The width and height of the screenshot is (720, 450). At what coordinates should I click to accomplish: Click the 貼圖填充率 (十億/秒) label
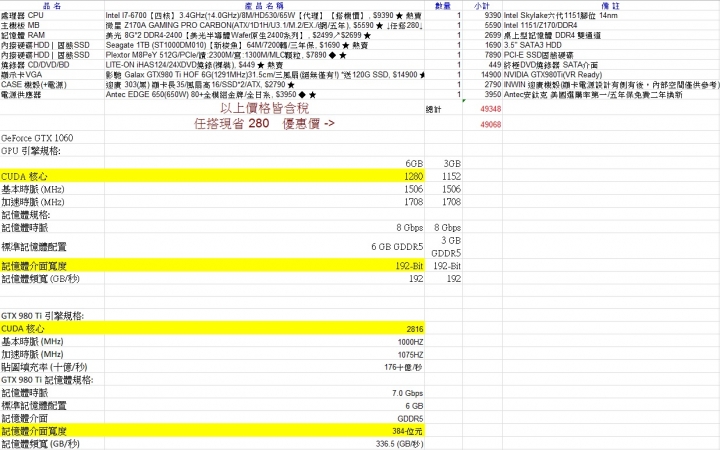click(x=52, y=367)
